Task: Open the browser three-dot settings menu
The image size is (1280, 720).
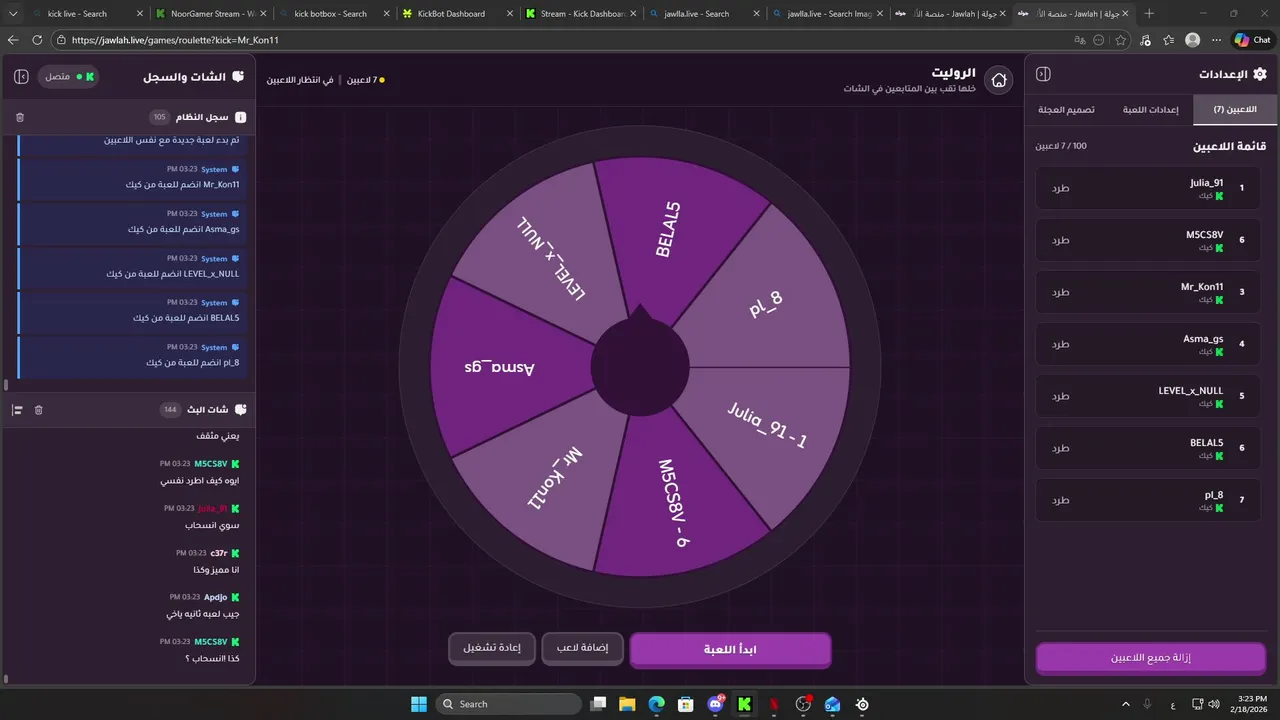Action: coord(1215,40)
